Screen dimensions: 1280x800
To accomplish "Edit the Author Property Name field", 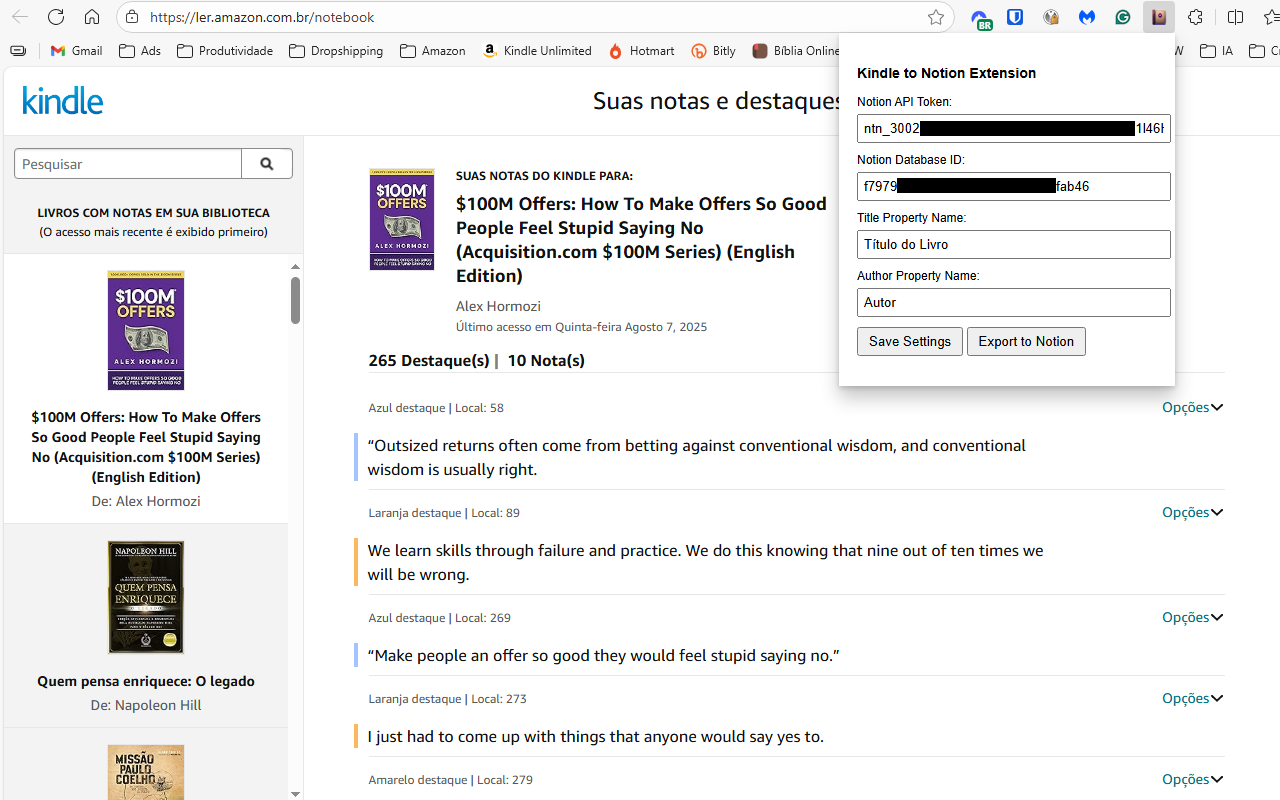I will [1014, 303].
